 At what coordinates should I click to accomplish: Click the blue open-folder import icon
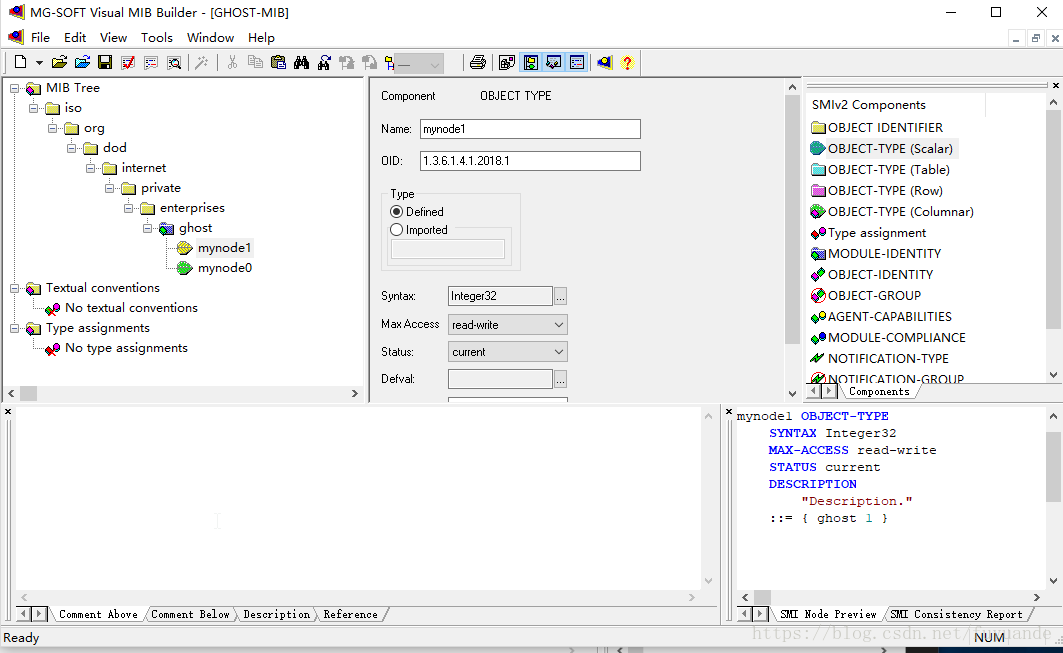pyautogui.click(x=82, y=62)
